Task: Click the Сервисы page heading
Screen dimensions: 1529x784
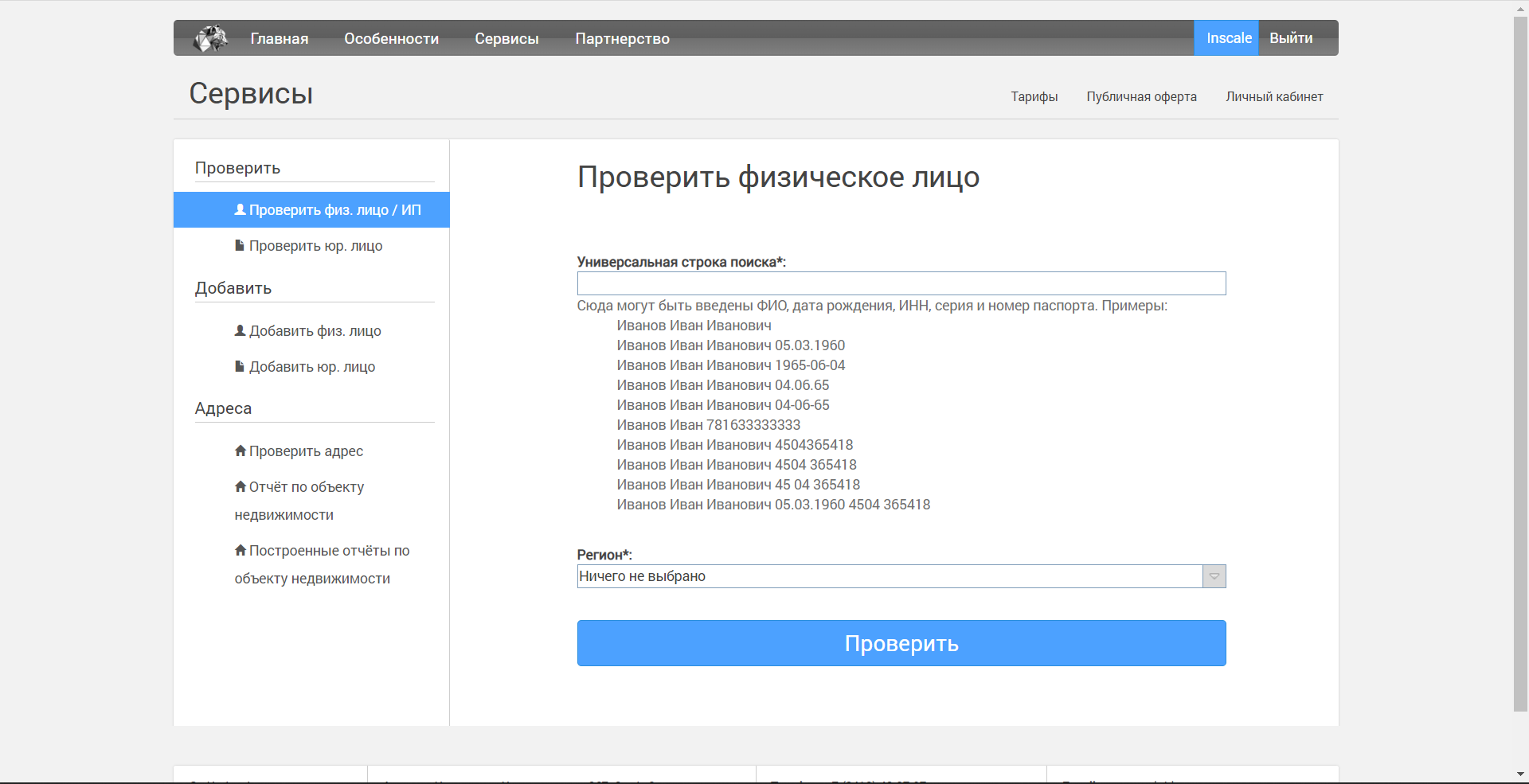Action: (251, 94)
